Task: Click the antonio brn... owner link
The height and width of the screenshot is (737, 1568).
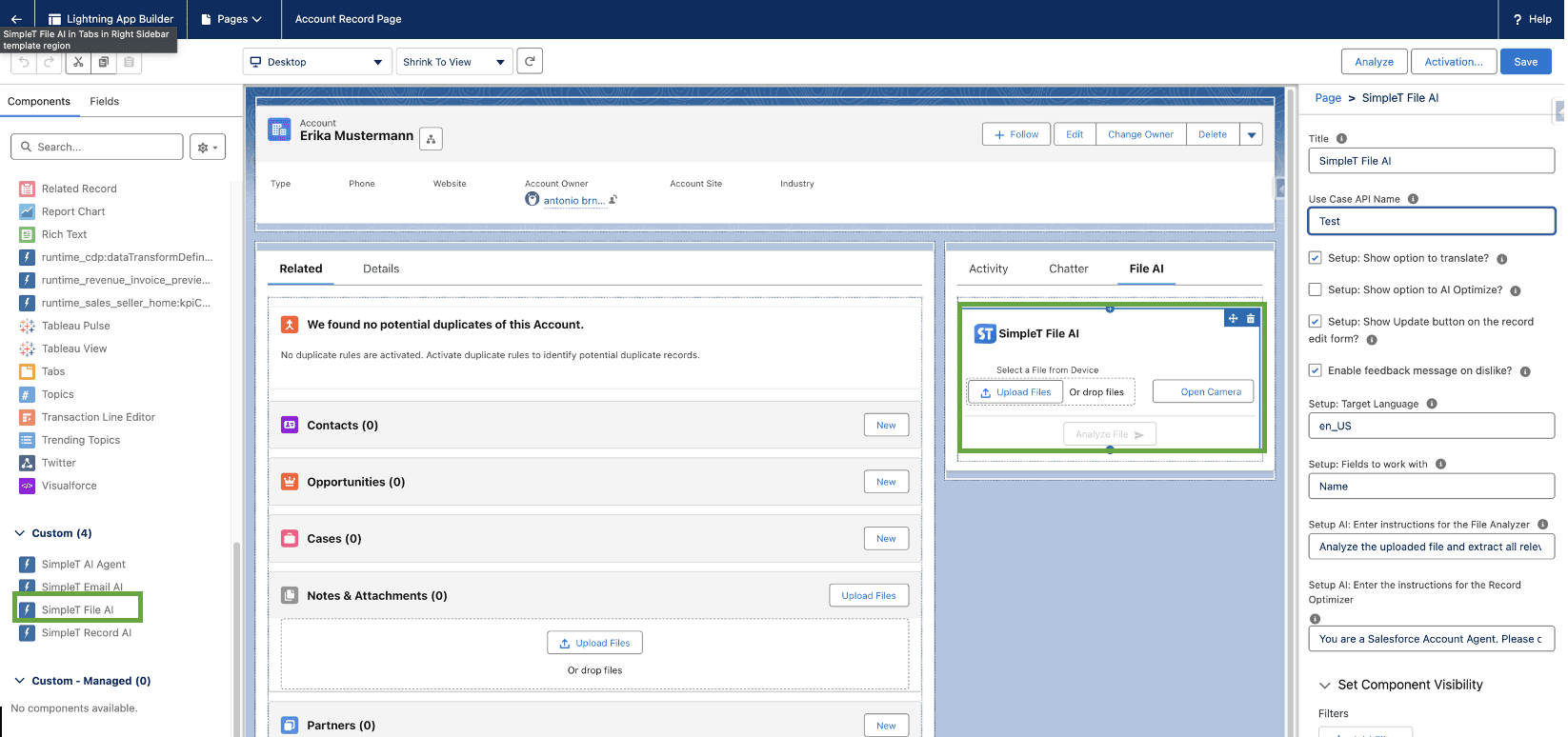Action: click(573, 201)
